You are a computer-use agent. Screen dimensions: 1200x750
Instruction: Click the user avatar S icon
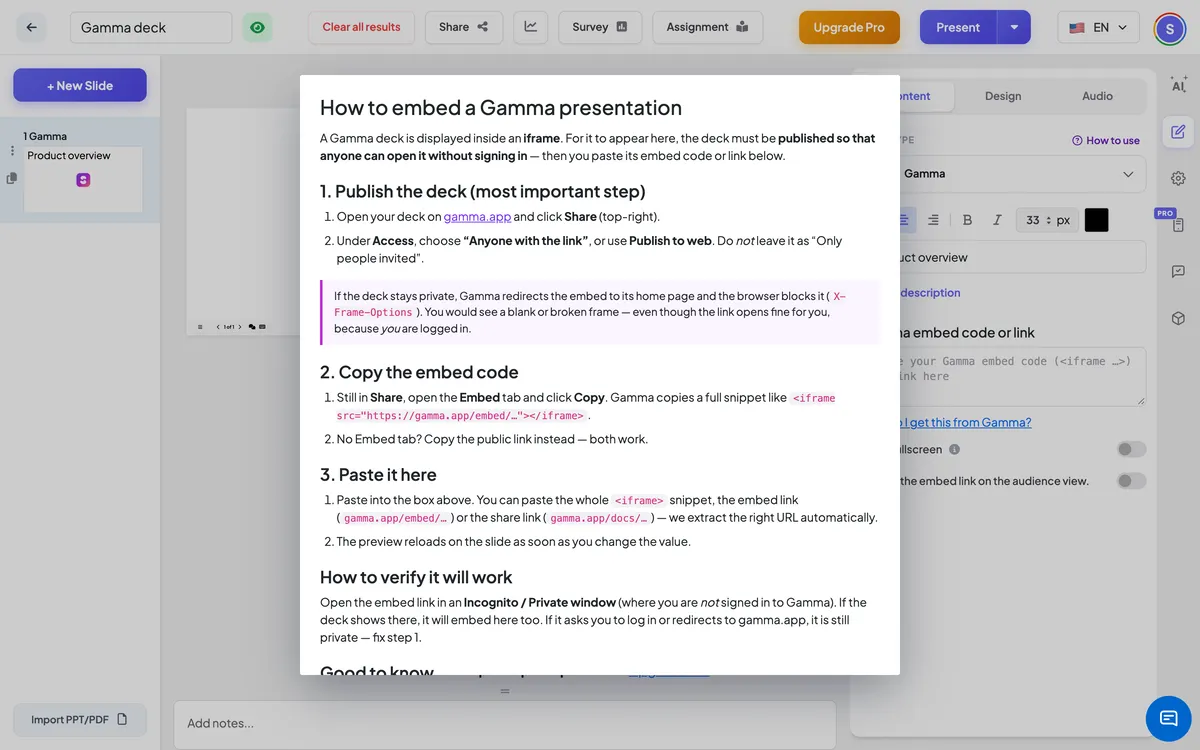1169,28
